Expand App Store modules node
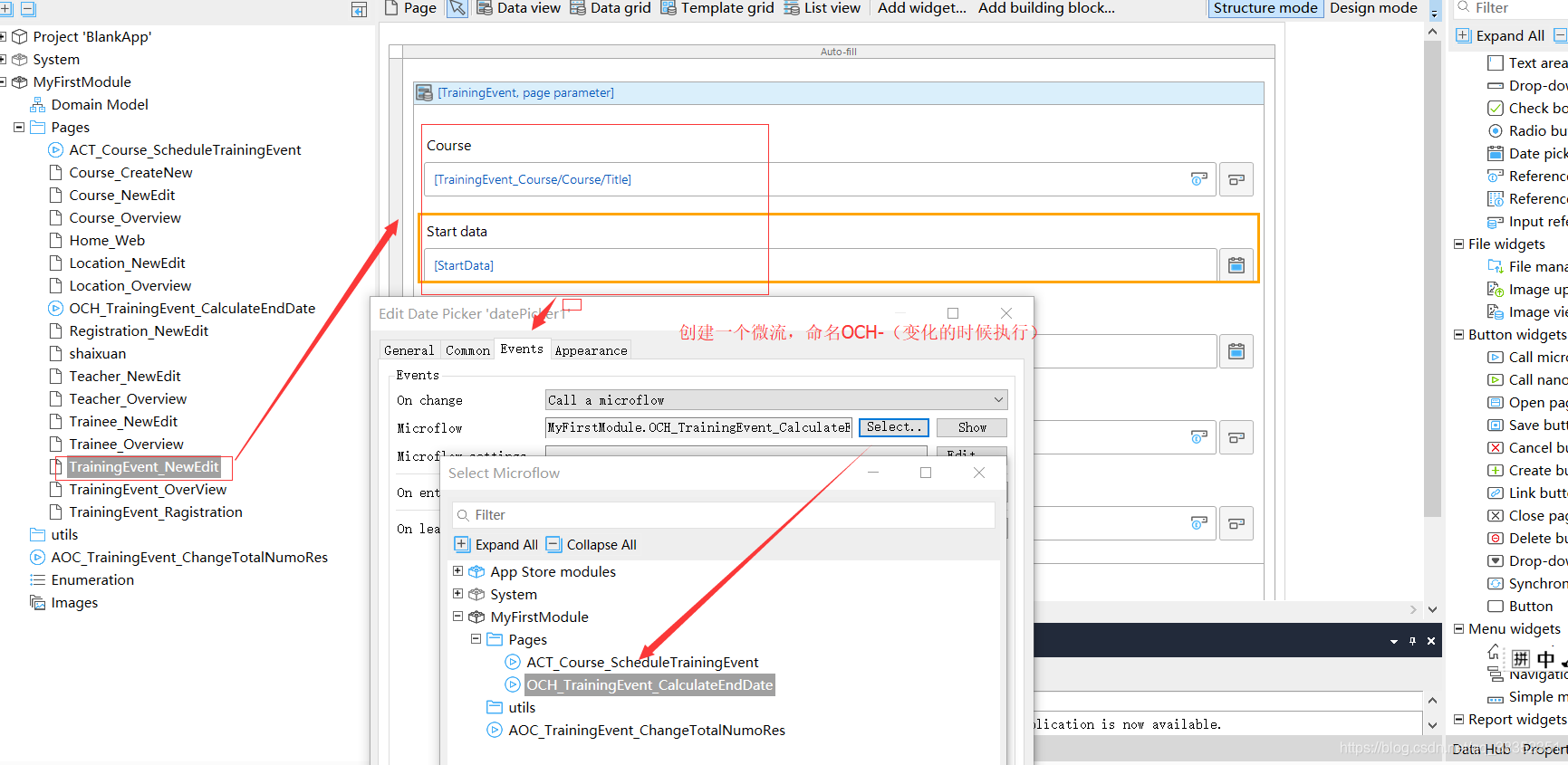 (457, 571)
